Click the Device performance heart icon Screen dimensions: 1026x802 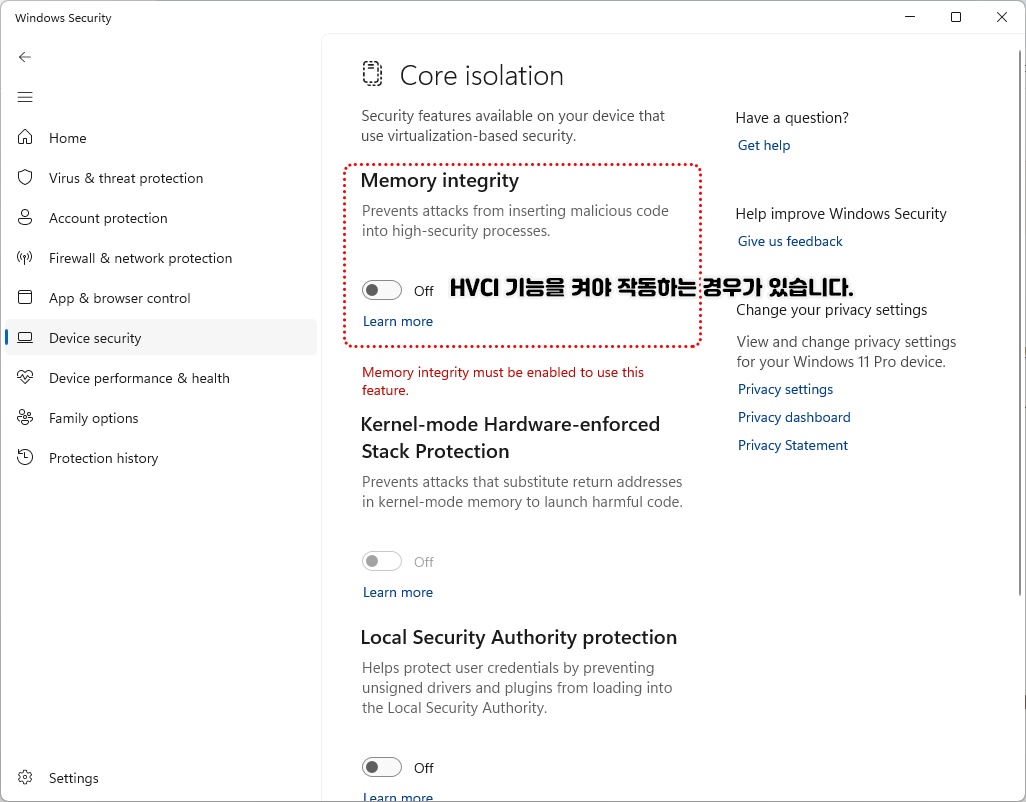tap(25, 377)
